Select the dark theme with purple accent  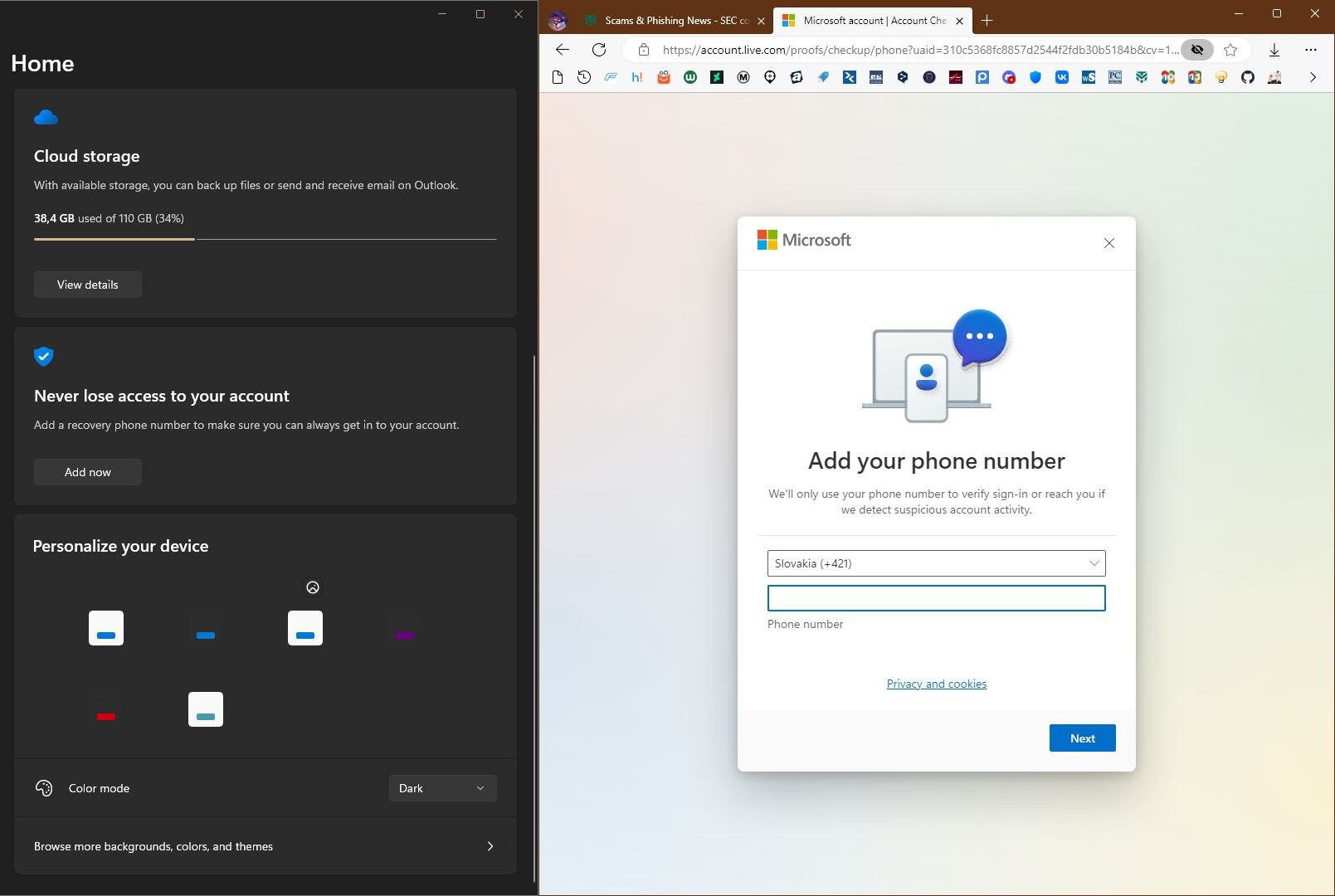click(405, 628)
